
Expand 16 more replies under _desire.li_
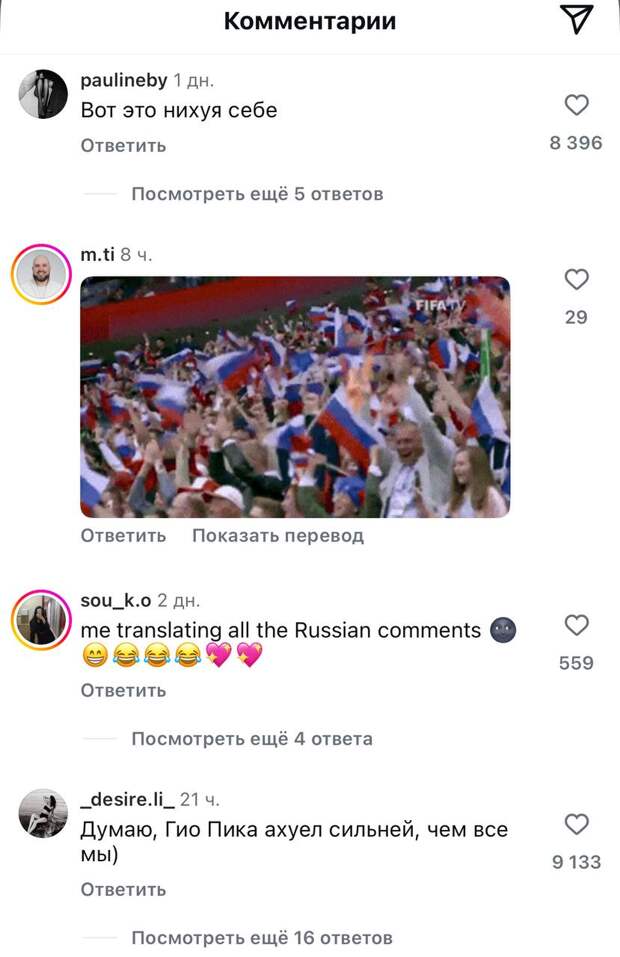point(262,938)
